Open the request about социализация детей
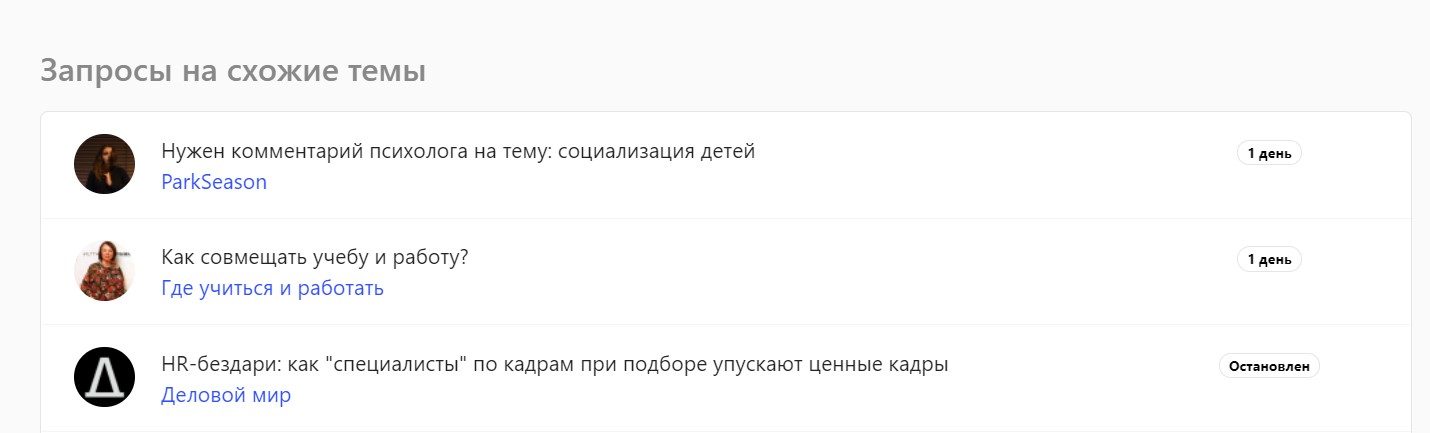The image size is (1430, 433). click(x=457, y=152)
